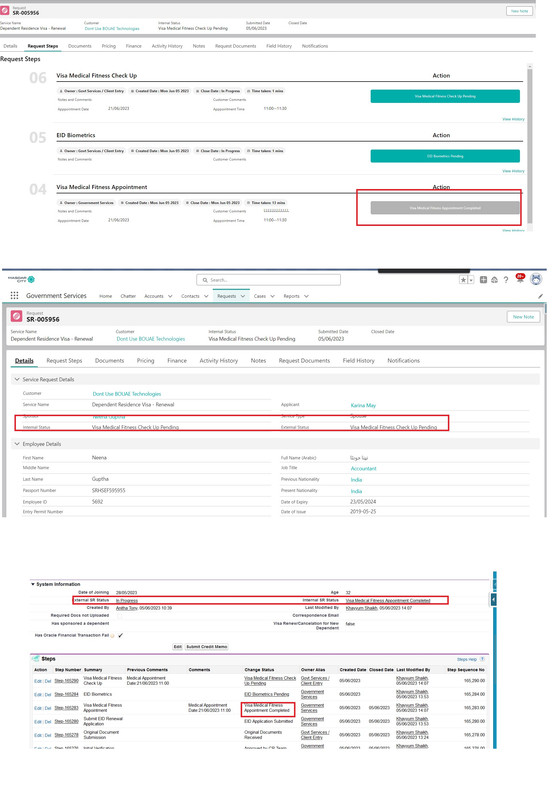Open the EID Biometrics Pending status link
The width and height of the screenshot is (554, 800).
(x=267, y=694)
